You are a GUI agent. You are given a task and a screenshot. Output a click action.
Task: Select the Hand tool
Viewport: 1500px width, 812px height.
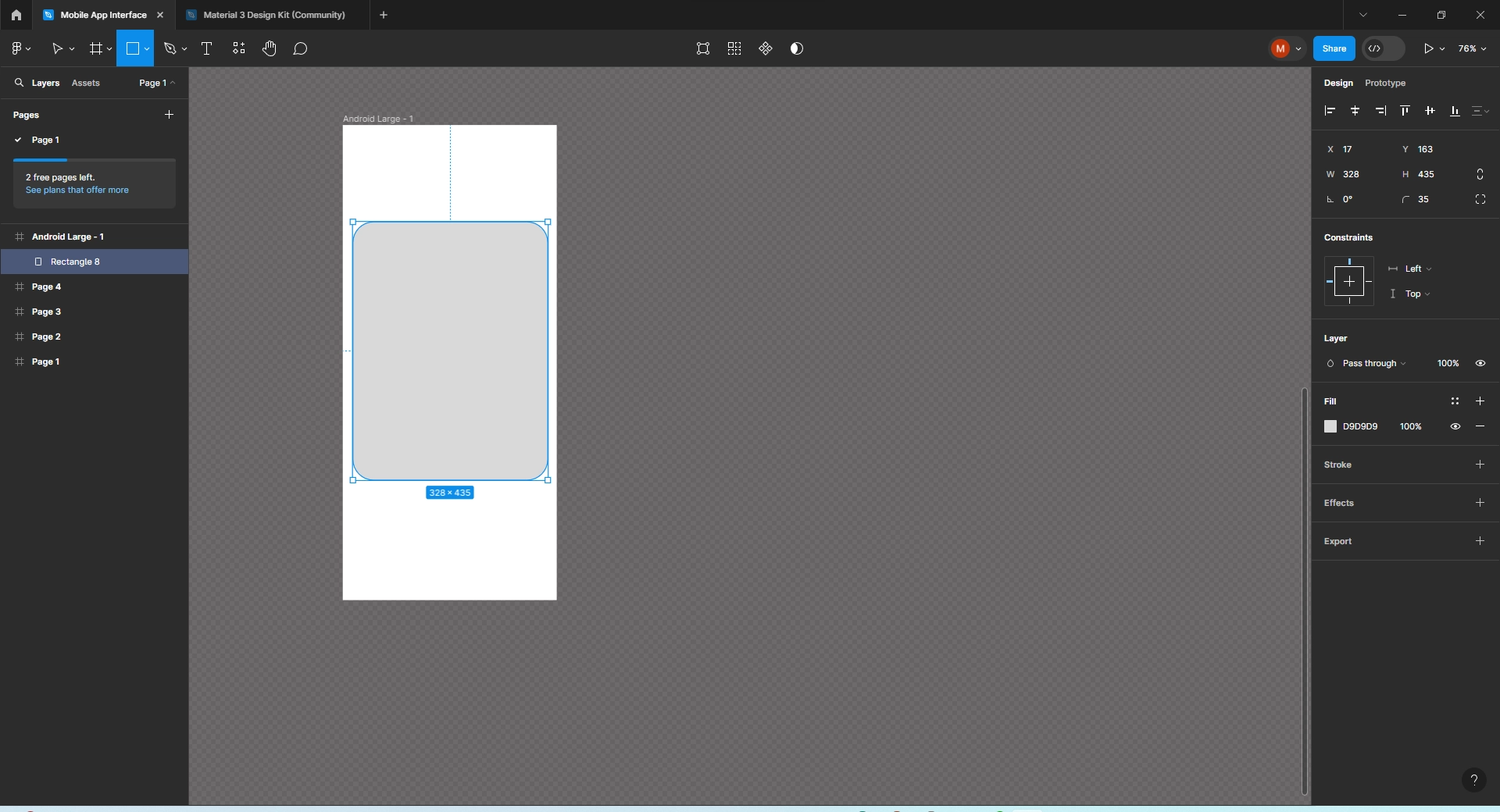(270, 48)
